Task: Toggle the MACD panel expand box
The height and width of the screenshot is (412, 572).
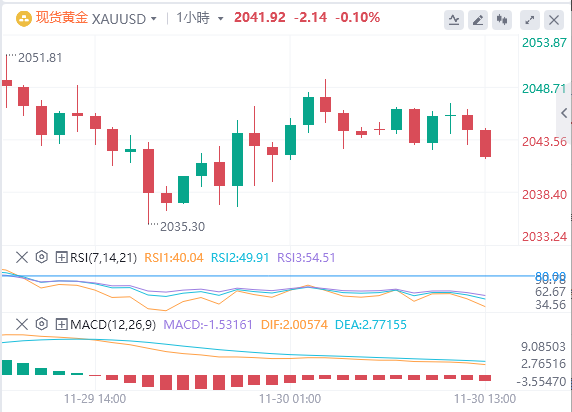Action: 61,324
